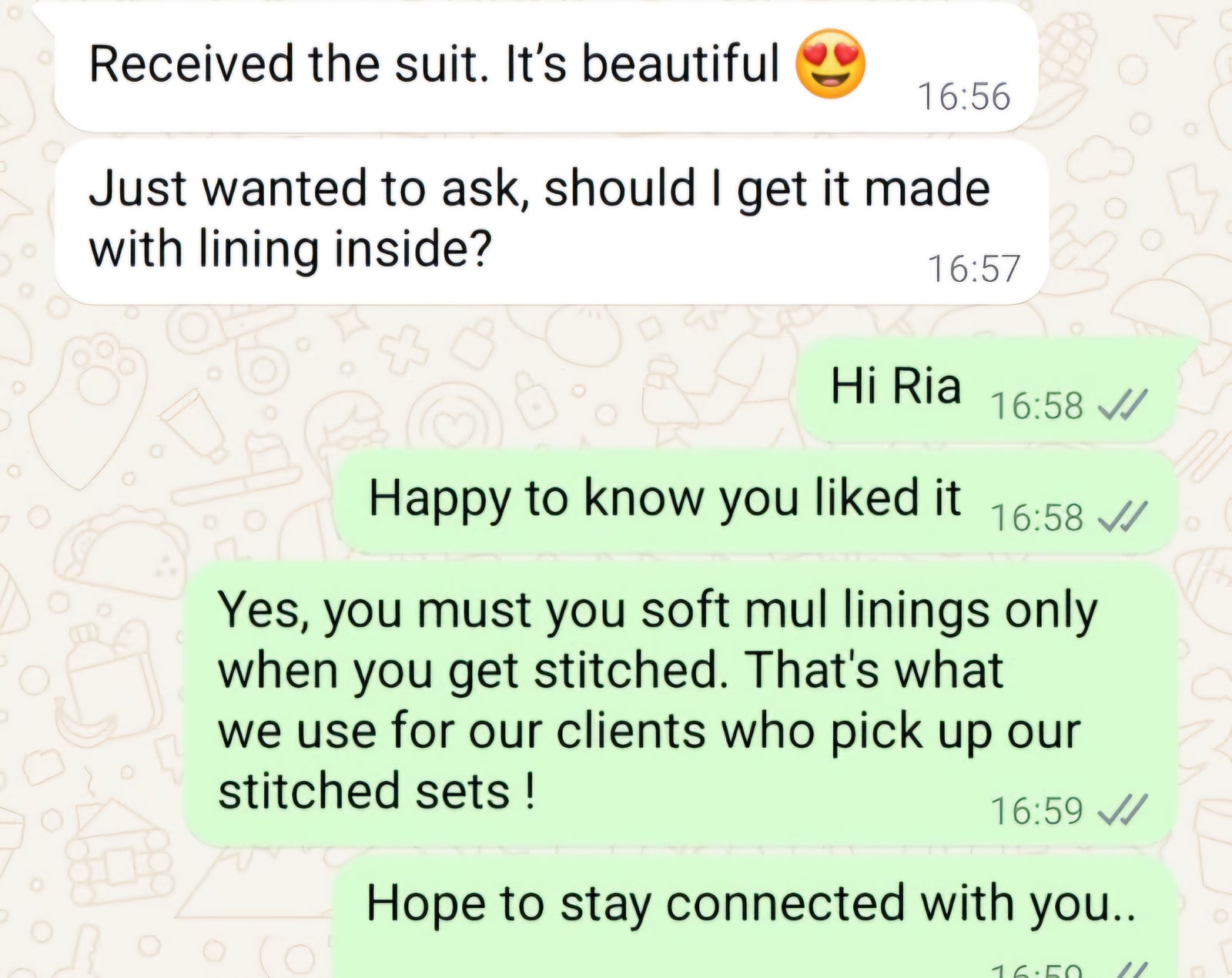Click the heart-eyes emoji in the first message
This screenshot has height=978, width=1232.
click(829, 64)
